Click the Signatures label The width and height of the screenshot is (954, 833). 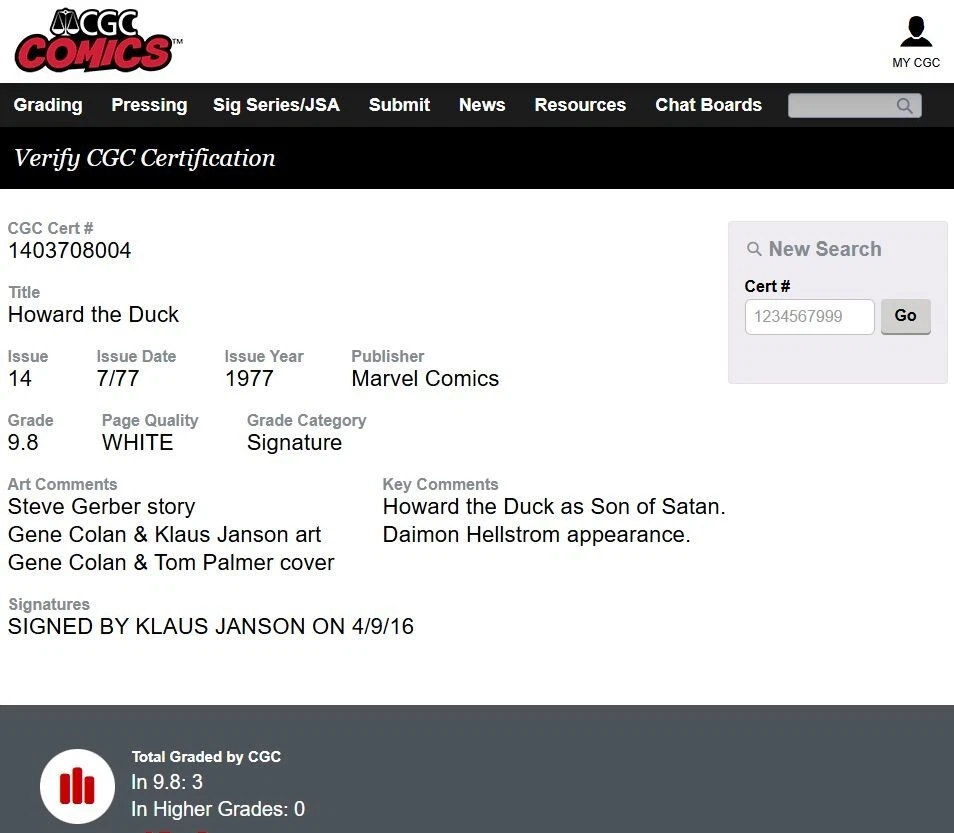[x=49, y=604]
